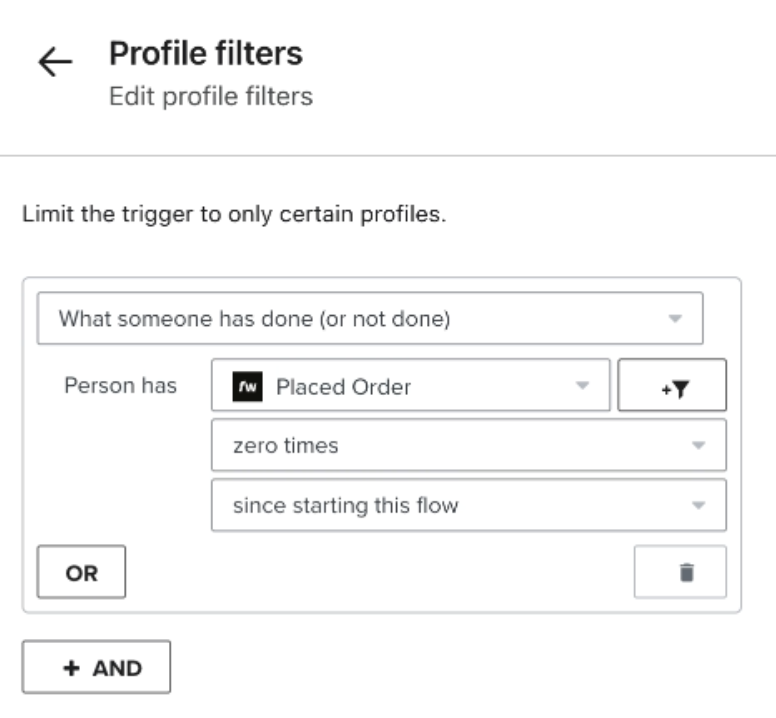
Task: Click the Placed Order metric logo icon
Action: tap(247, 387)
